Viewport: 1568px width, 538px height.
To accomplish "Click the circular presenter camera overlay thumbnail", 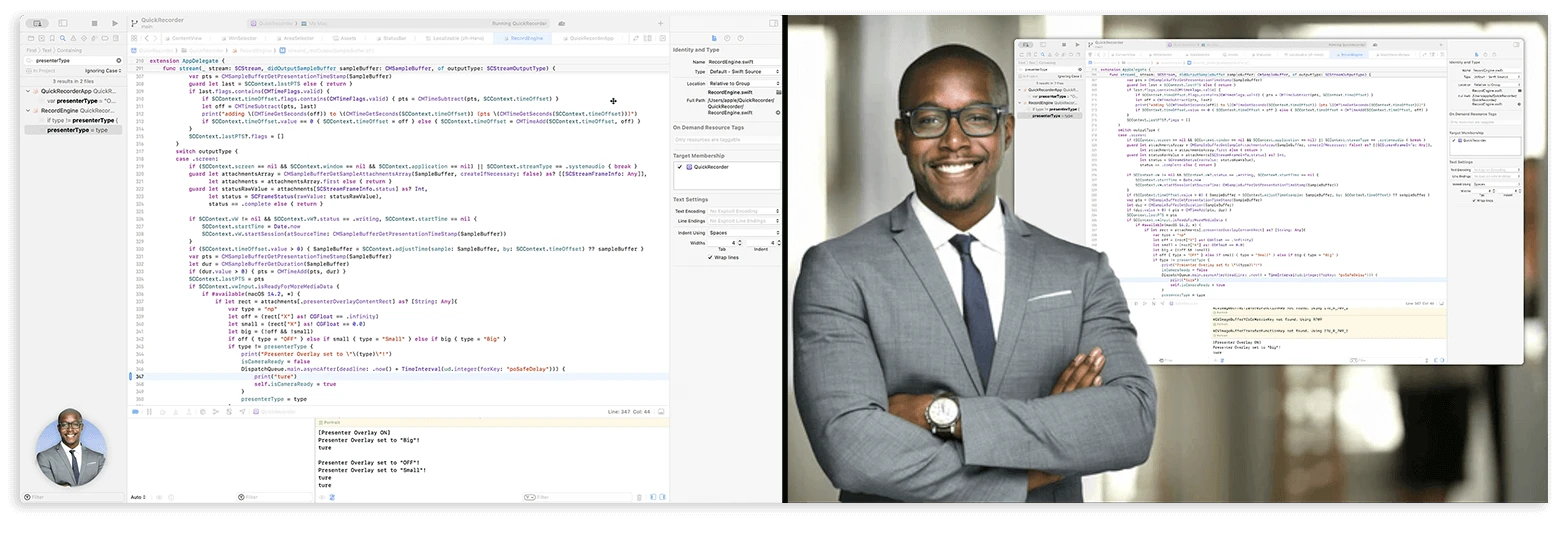I will 72,446.
